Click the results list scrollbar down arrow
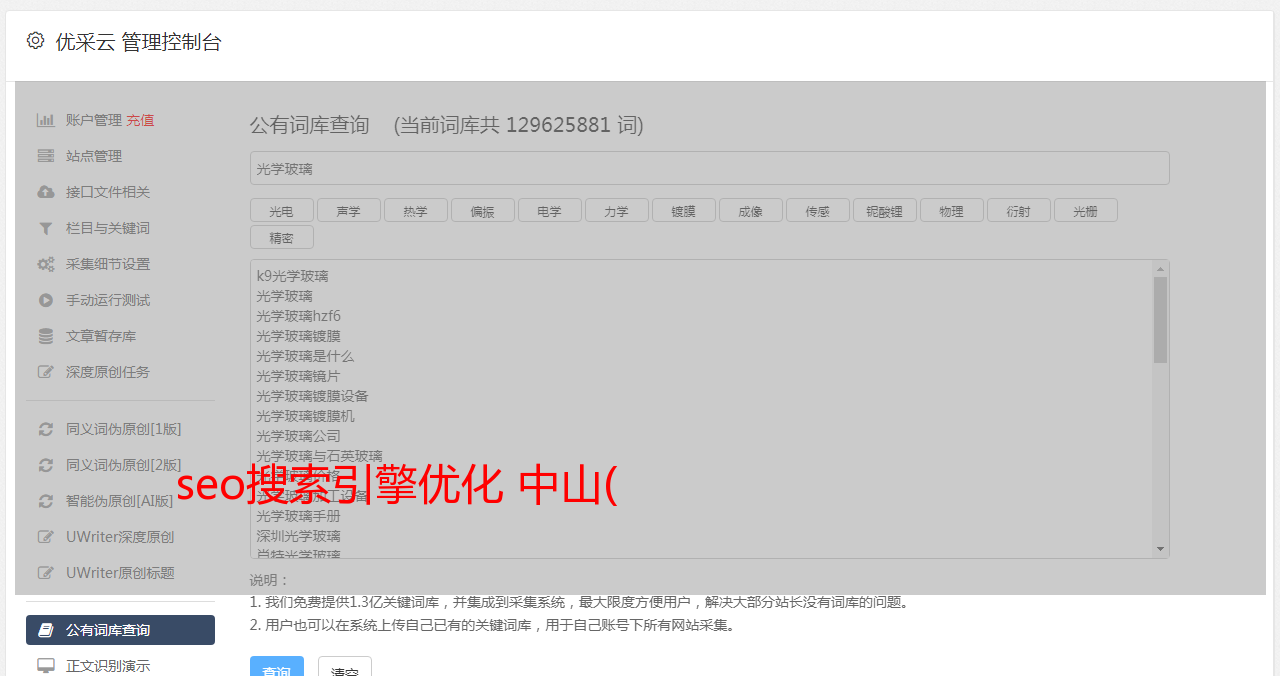Viewport: 1280px width, 676px height. coord(1160,549)
